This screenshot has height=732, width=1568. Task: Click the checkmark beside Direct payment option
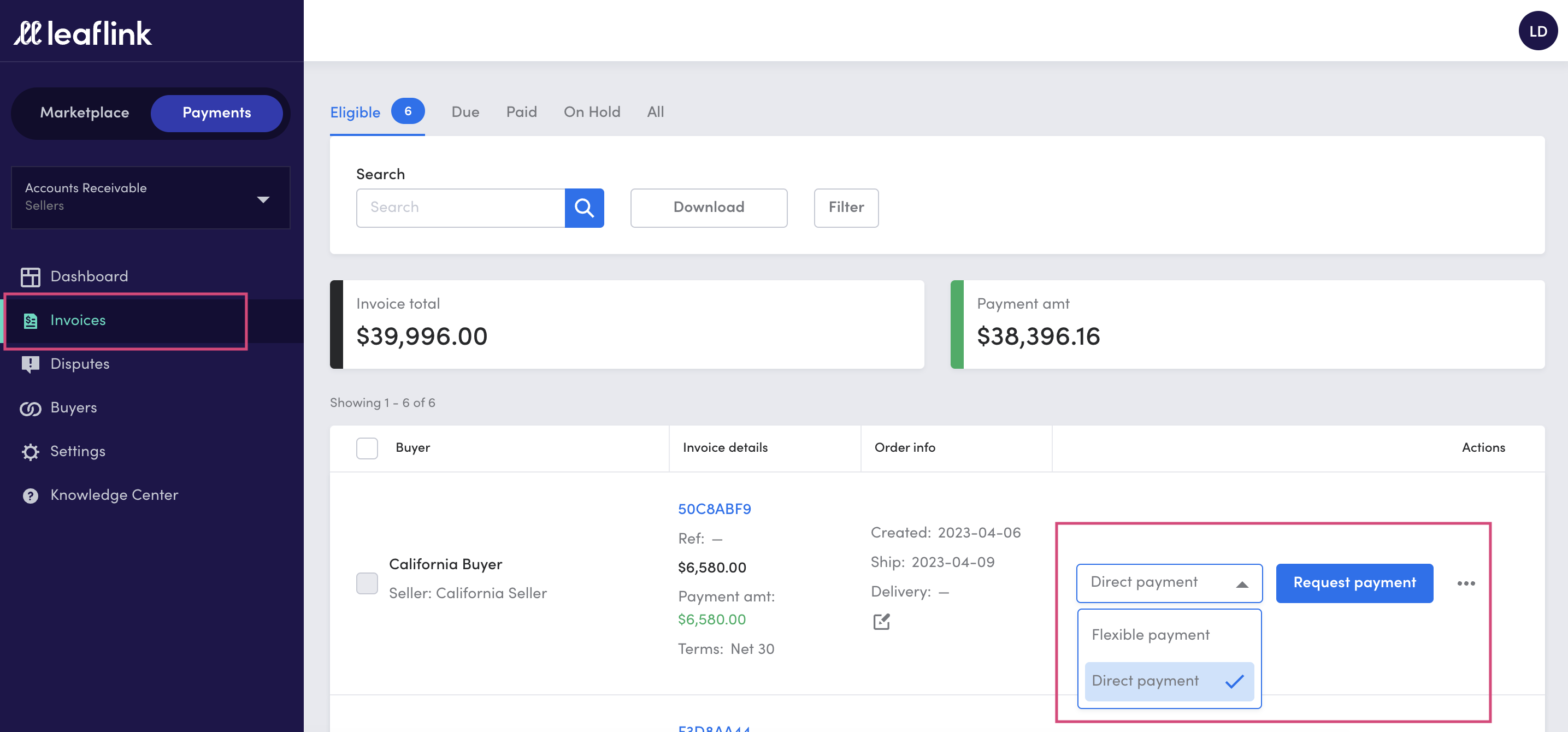1234,681
